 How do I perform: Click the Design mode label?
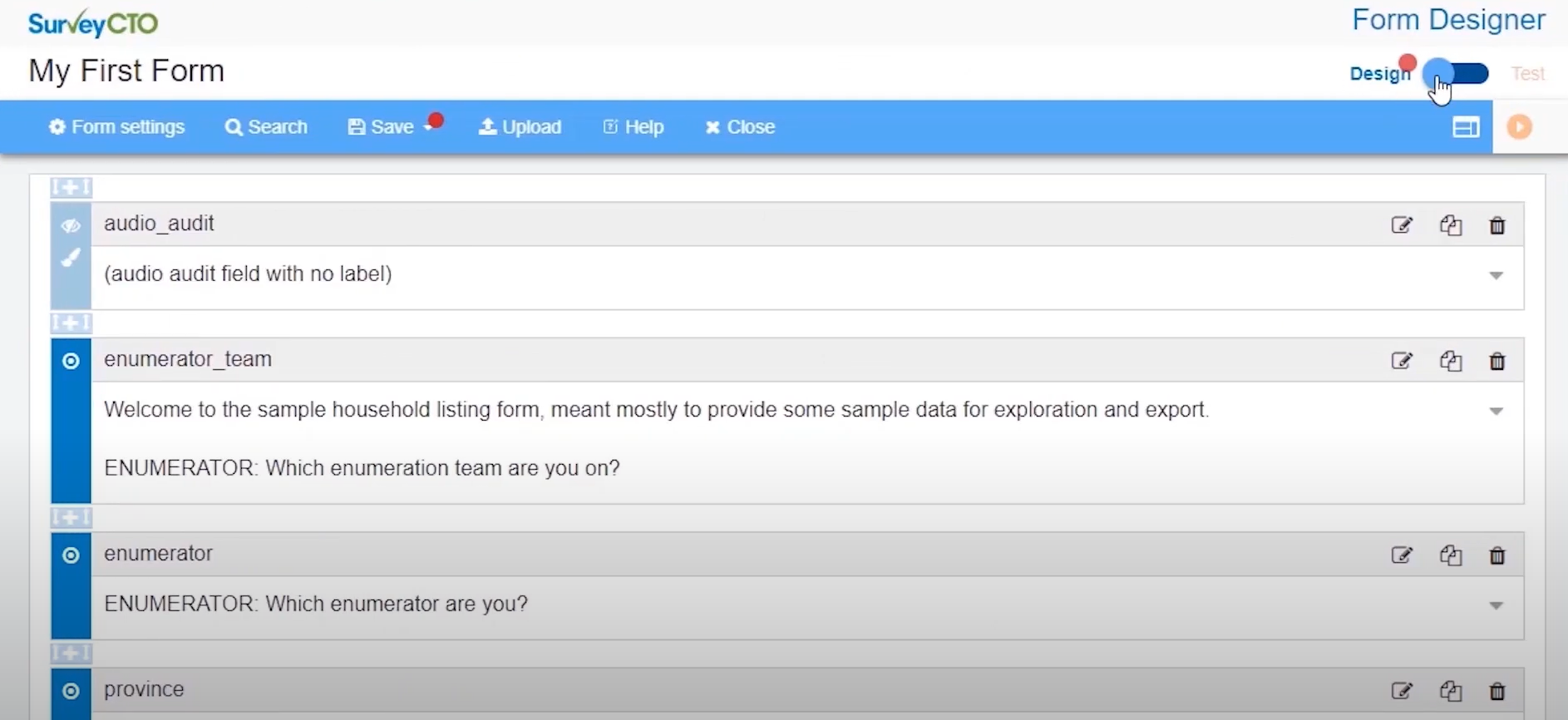pyautogui.click(x=1380, y=74)
